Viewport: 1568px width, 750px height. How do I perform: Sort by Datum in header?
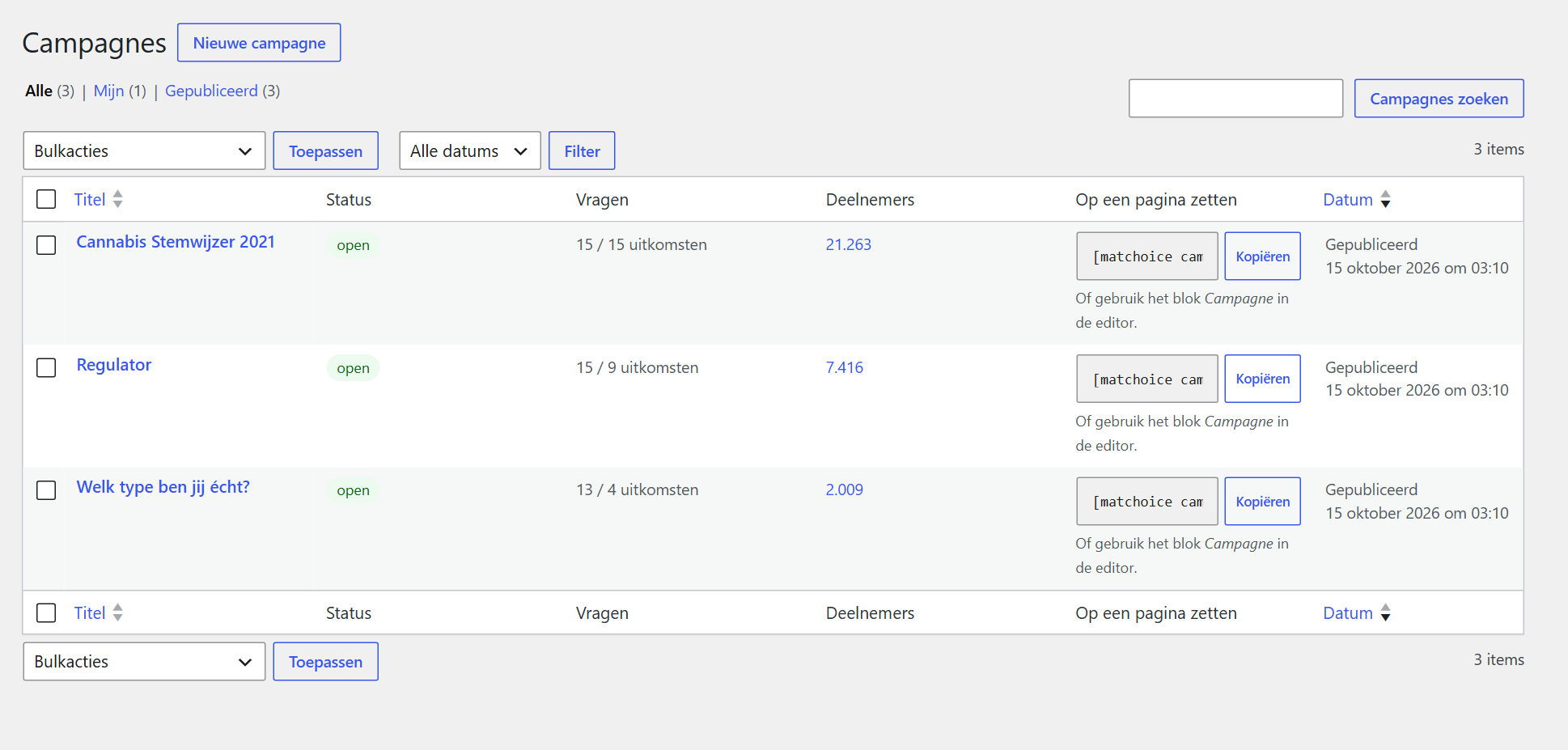pyautogui.click(x=1347, y=200)
